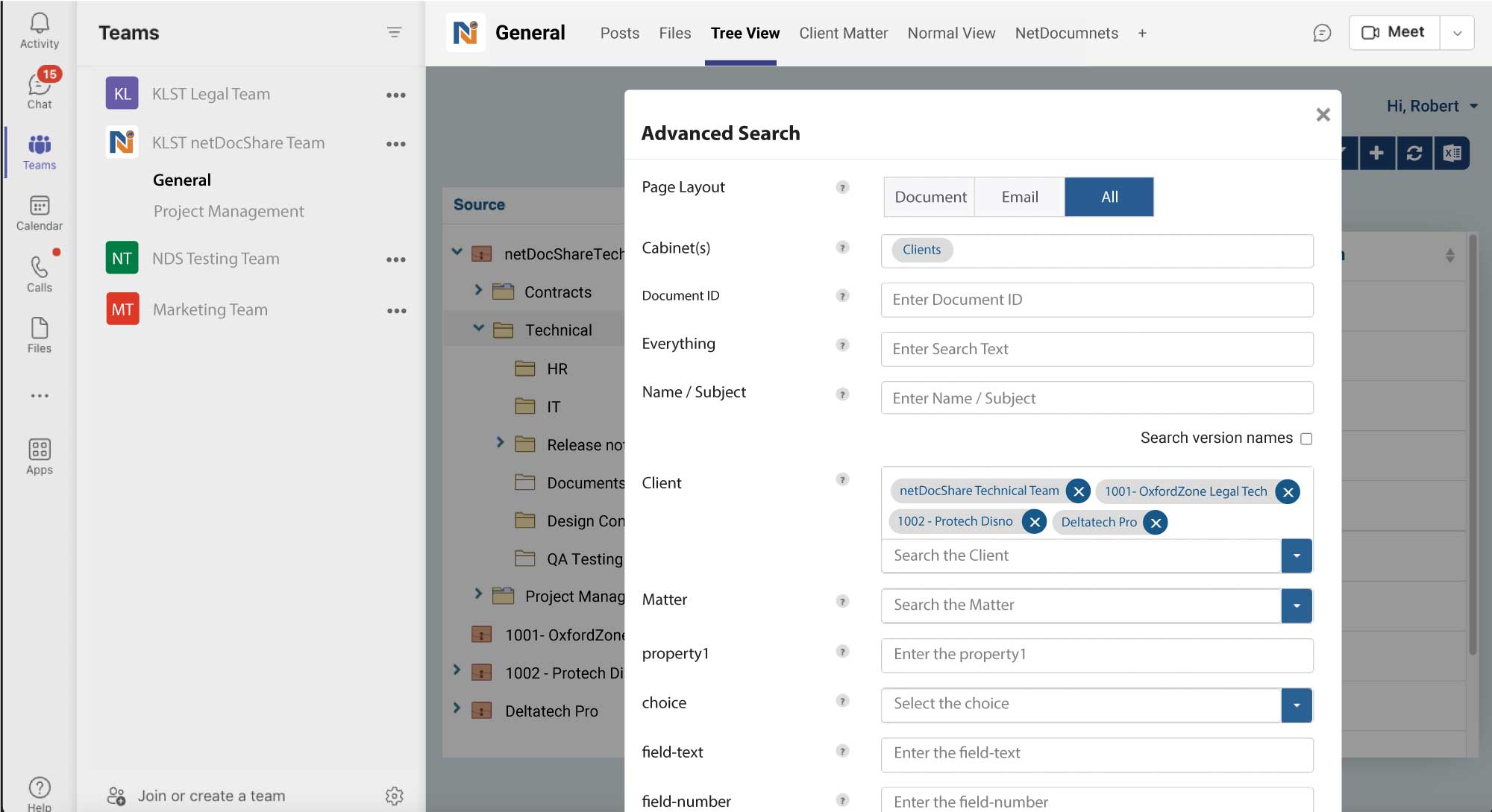1492x812 pixels.
Task: Start a meeting with Meet
Action: pyautogui.click(x=1394, y=32)
